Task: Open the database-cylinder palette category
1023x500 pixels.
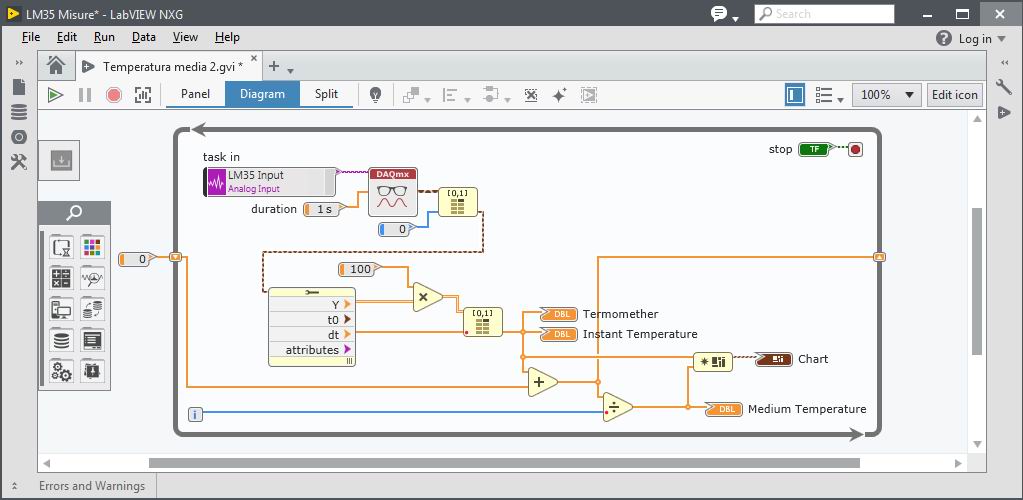Action: (62, 340)
